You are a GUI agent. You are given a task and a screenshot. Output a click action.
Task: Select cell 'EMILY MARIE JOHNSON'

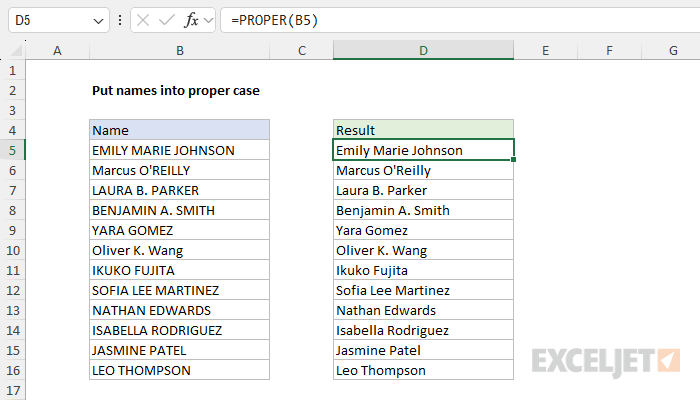tap(179, 150)
